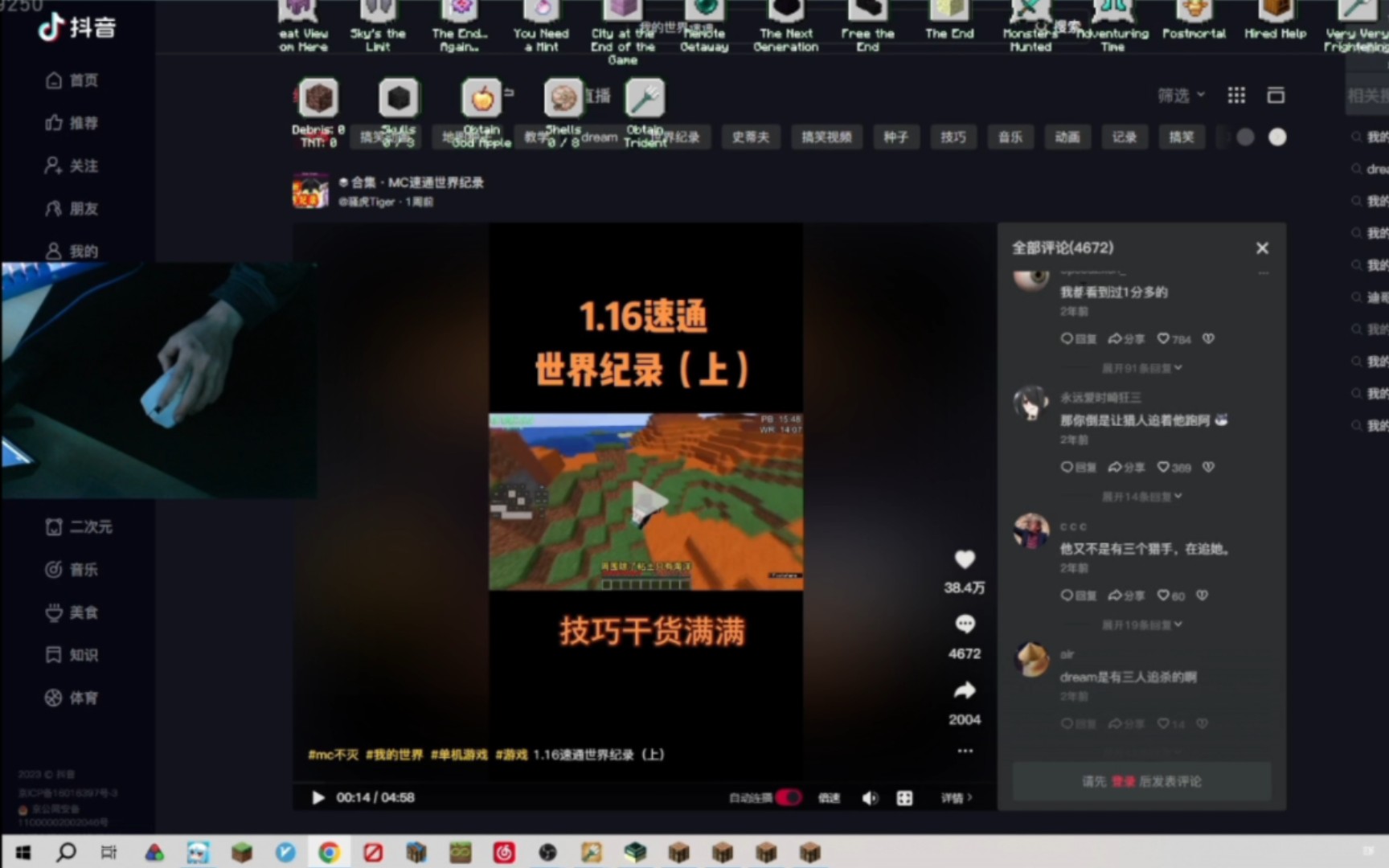Select the 记录 tag chip

(1125, 137)
